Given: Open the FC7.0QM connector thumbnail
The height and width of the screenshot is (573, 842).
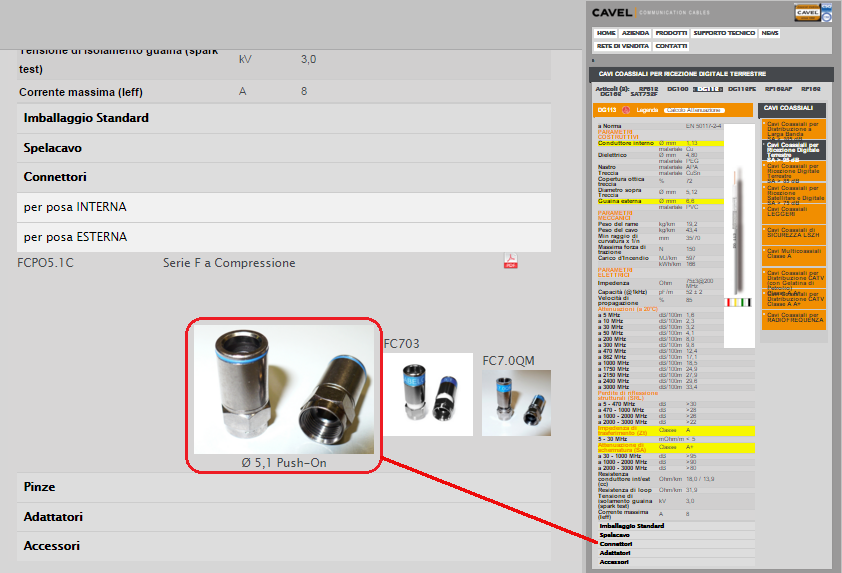Looking at the screenshot, I should point(516,403).
